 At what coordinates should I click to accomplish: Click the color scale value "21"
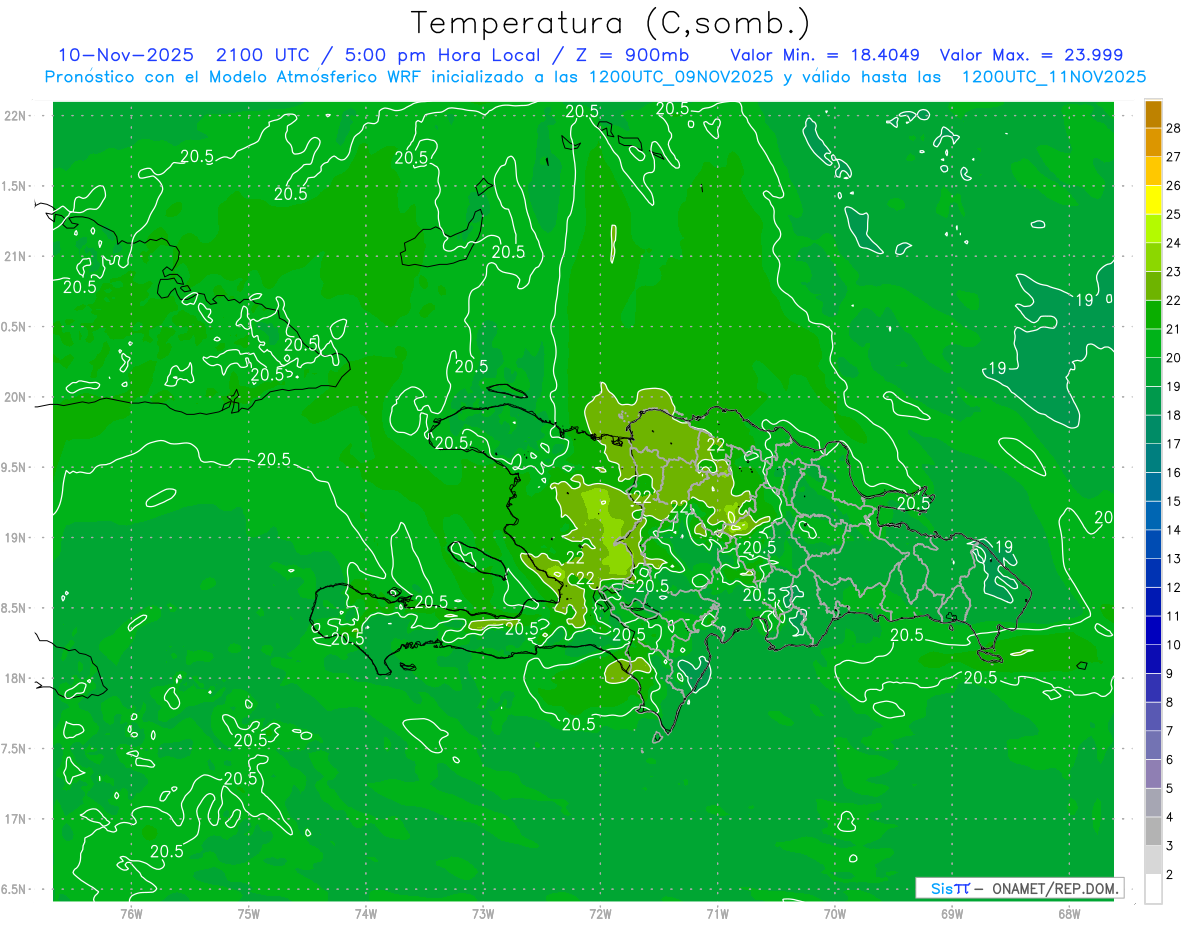coord(1173,329)
